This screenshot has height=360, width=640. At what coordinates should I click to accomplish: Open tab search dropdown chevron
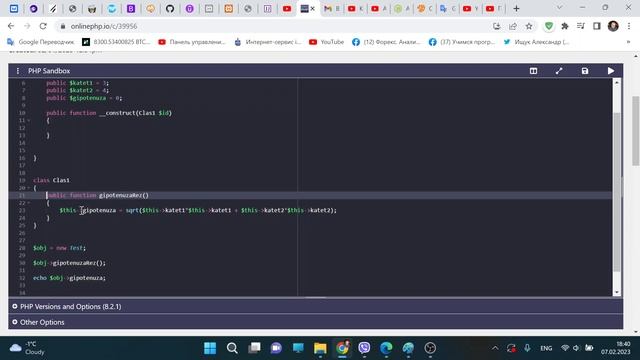pyautogui.click(x=560, y=8)
